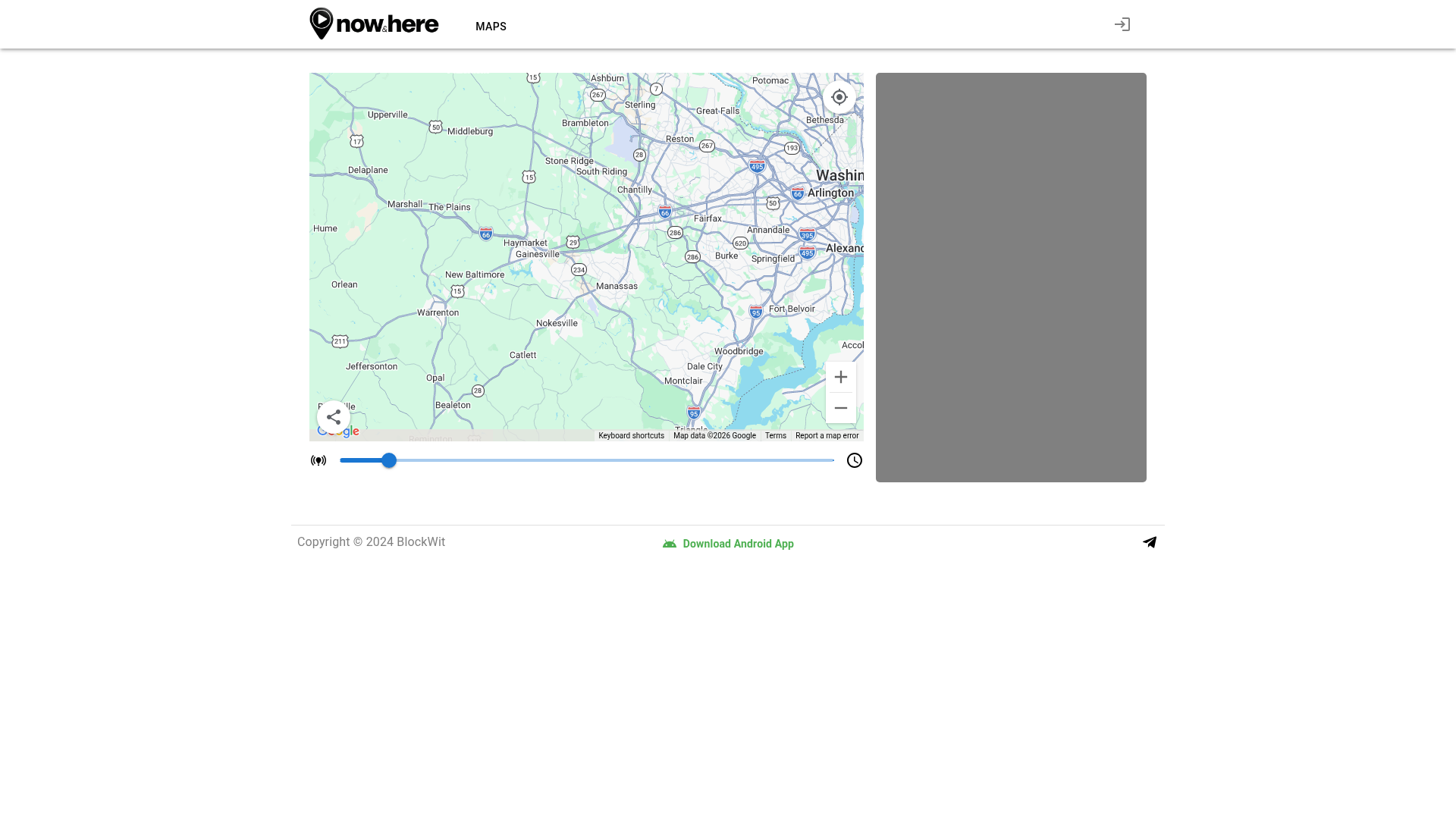Click Report a map error link
This screenshot has height=819, width=1456.
point(827,436)
